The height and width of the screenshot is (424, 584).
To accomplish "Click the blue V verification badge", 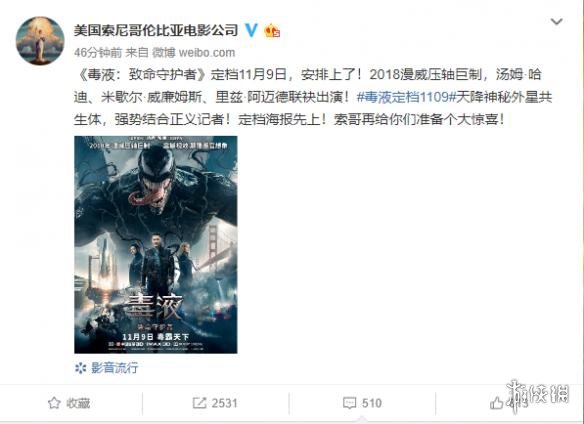I will point(252,30).
